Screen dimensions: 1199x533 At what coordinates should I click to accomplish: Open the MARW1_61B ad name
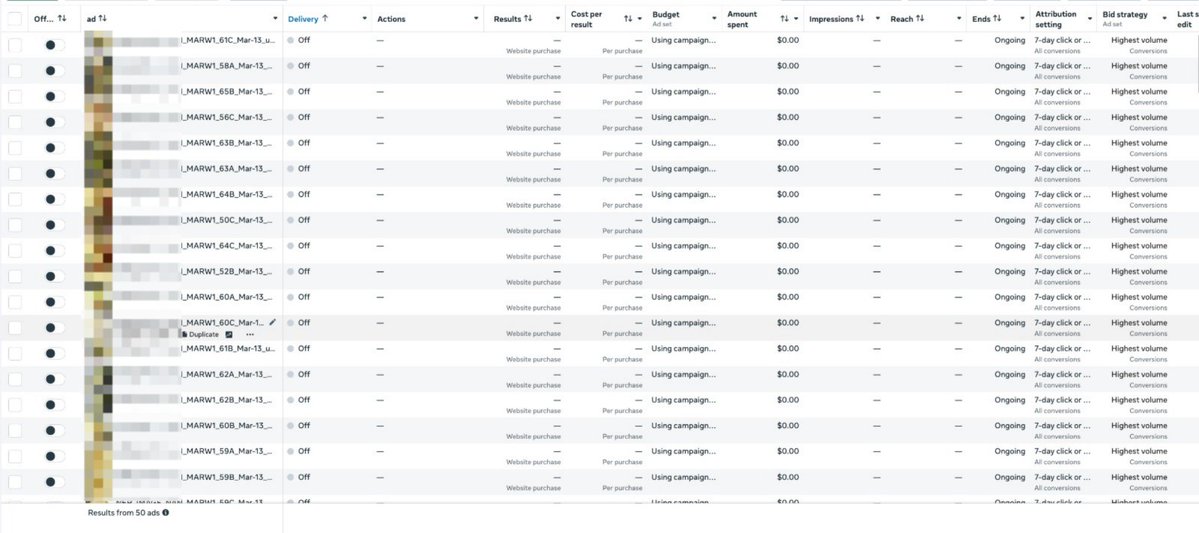pyautogui.click(x=228, y=348)
